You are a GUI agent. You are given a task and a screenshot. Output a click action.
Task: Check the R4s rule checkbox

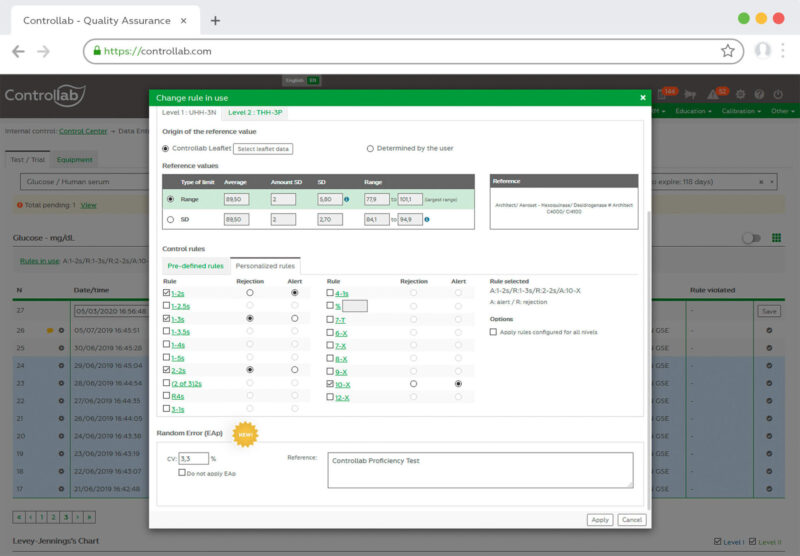(x=166, y=395)
